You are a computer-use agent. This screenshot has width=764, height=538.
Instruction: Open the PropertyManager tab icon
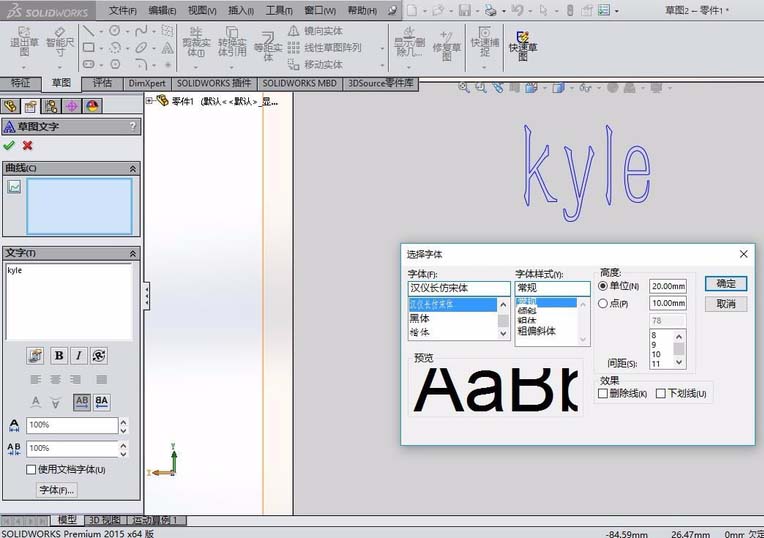tap(31, 106)
